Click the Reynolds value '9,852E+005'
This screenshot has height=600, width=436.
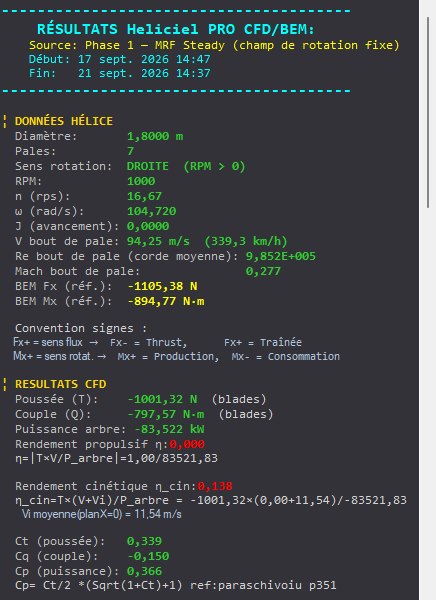[x=281, y=256]
